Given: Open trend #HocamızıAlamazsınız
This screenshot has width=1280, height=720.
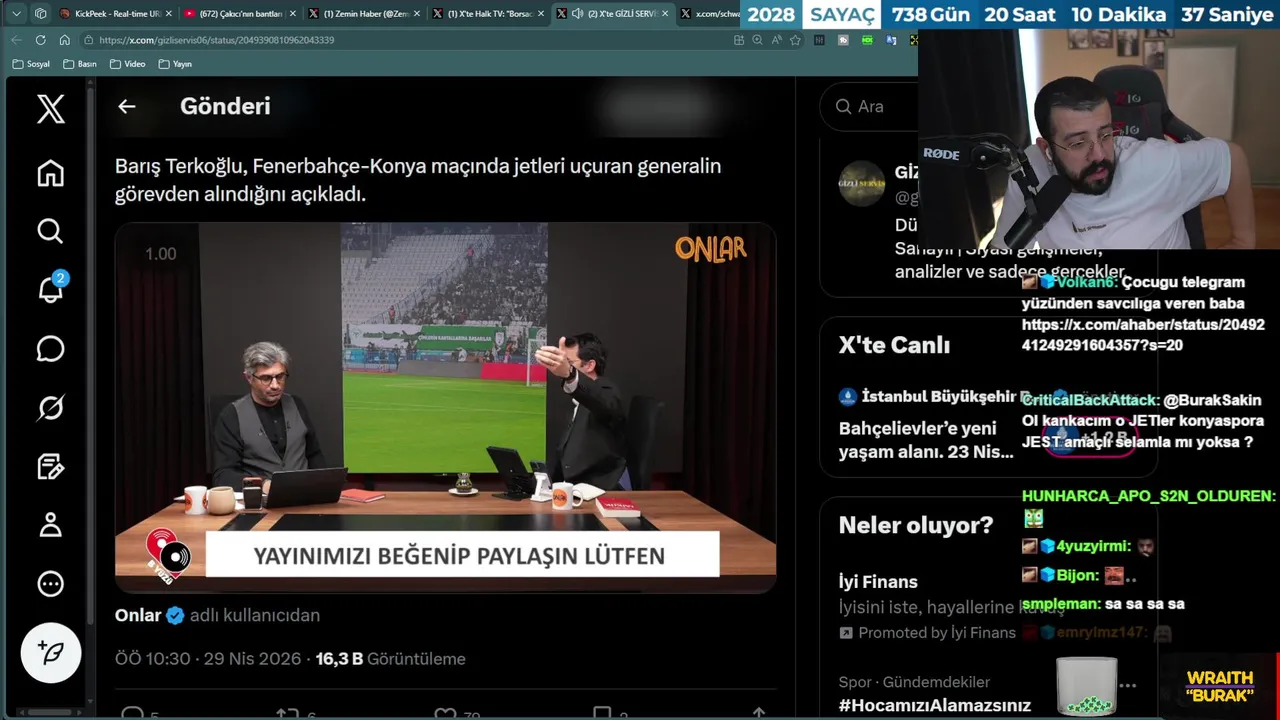Looking at the screenshot, I should point(935,706).
